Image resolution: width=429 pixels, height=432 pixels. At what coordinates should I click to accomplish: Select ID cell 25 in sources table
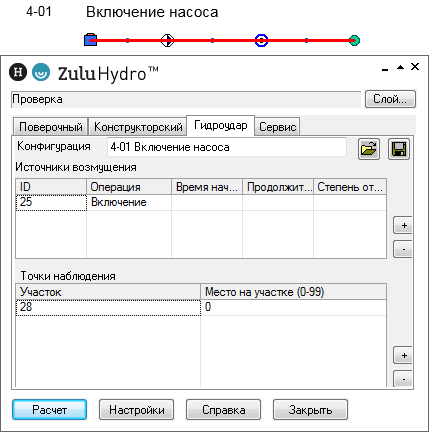coord(51,202)
